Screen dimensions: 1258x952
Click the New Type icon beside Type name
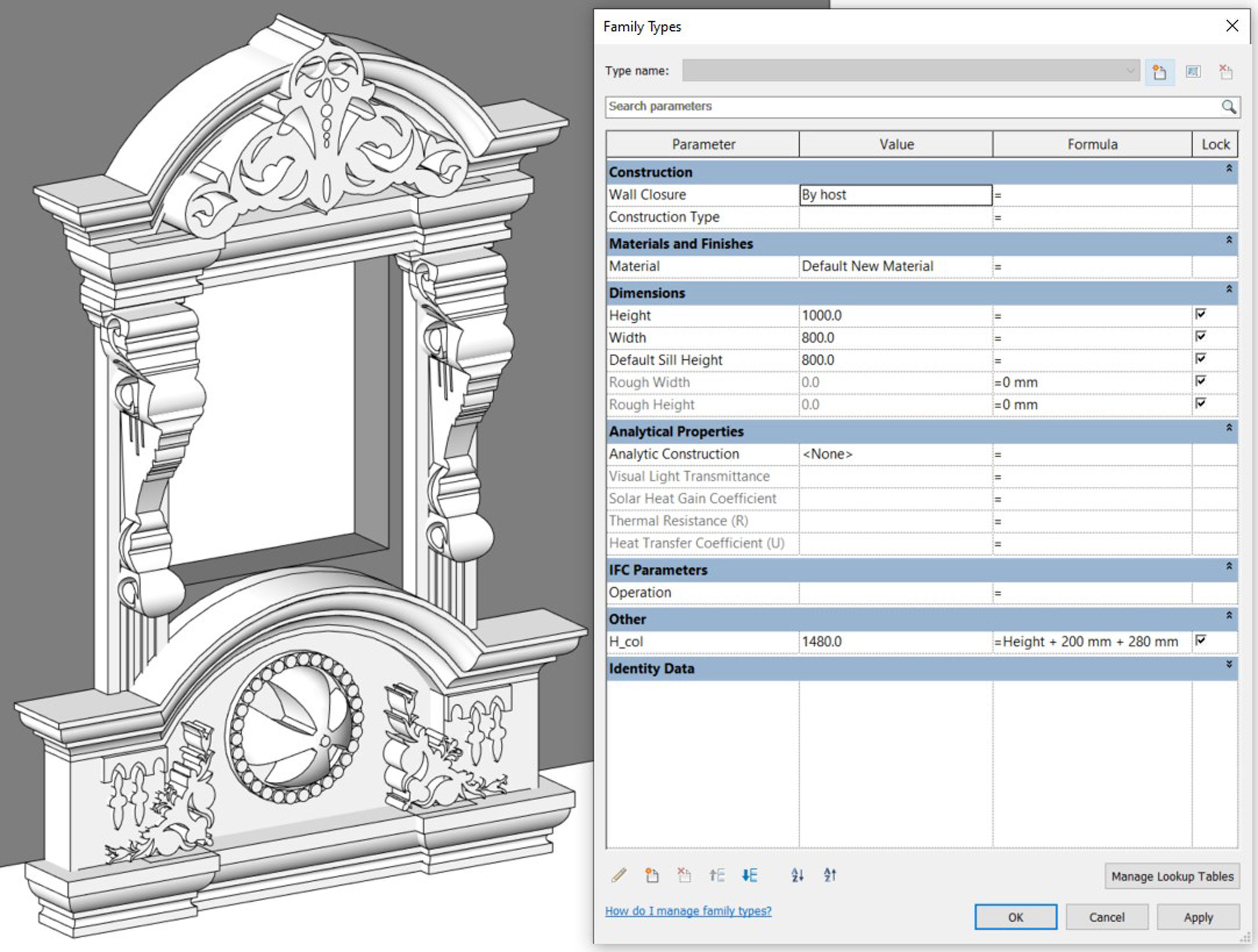[1159, 72]
